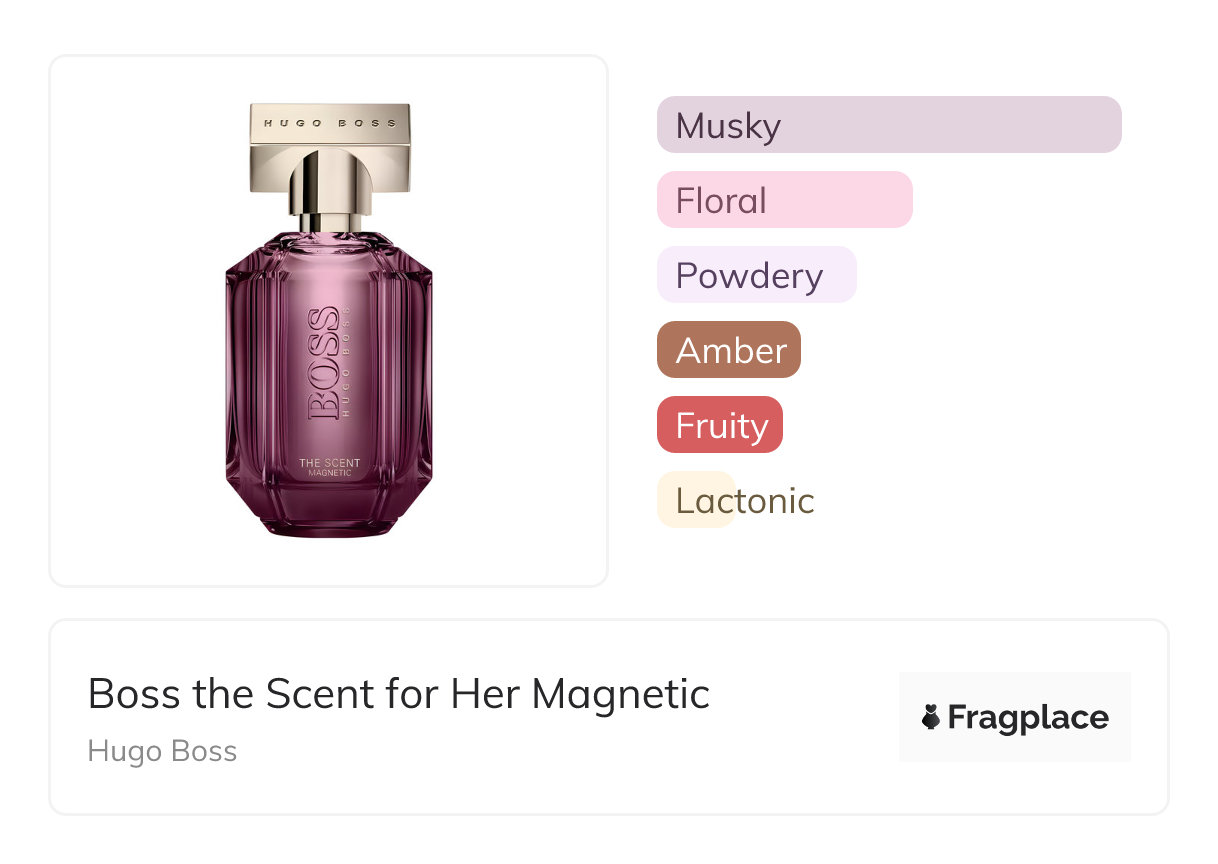Screen dimensions: 1218x864
Task: Click the Powdery accord bar
Action: click(756, 275)
